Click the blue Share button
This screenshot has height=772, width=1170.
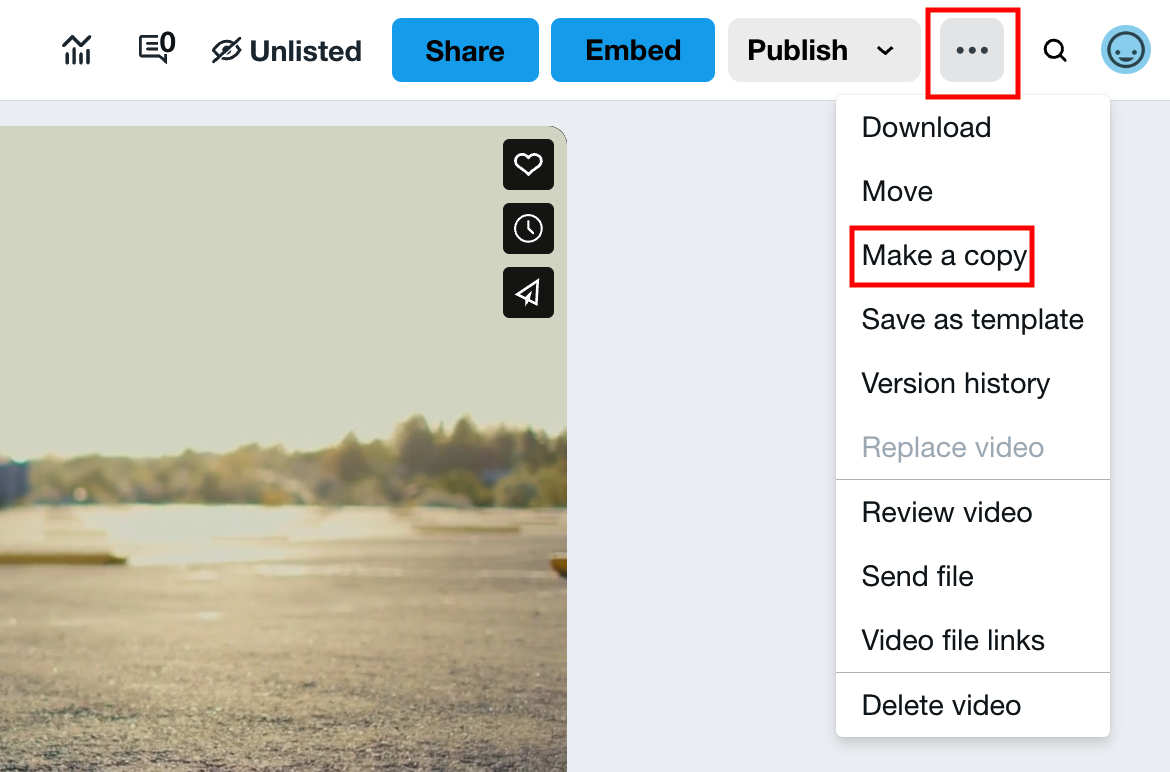click(465, 50)
